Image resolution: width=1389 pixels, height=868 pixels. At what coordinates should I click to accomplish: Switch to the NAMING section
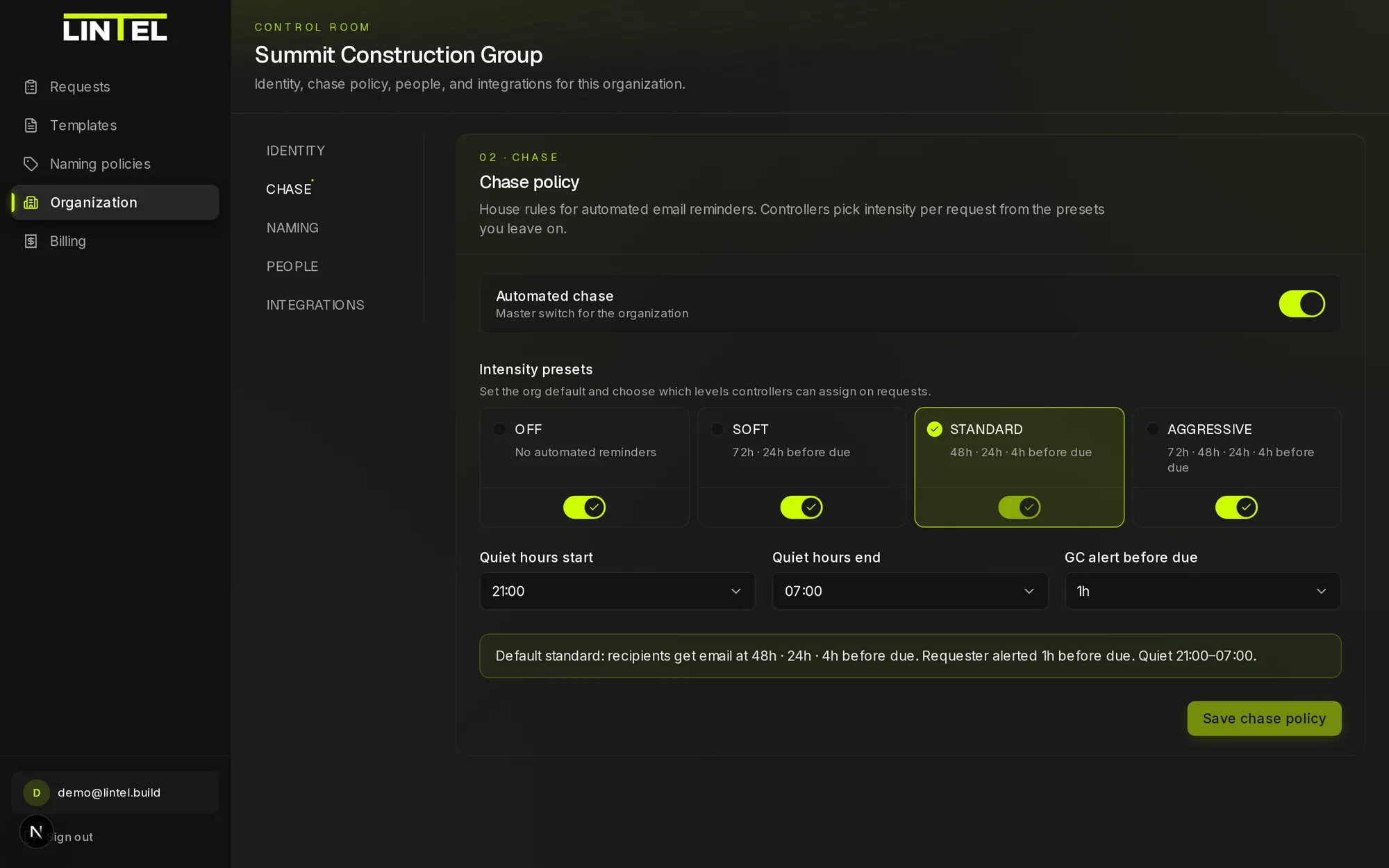[x=292, y=228]
